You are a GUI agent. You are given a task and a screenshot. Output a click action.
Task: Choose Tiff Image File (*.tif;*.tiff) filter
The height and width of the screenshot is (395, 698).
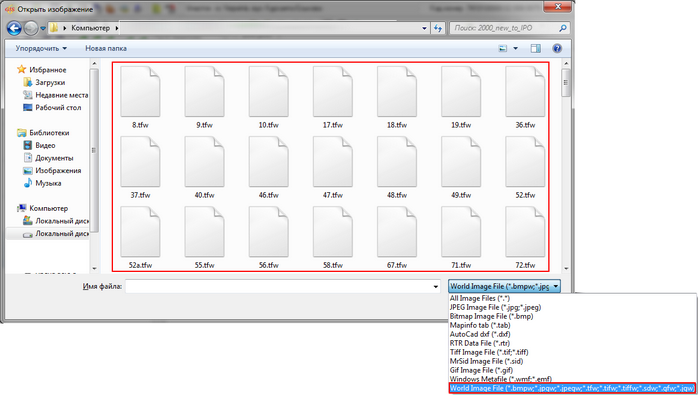point(489,352)
